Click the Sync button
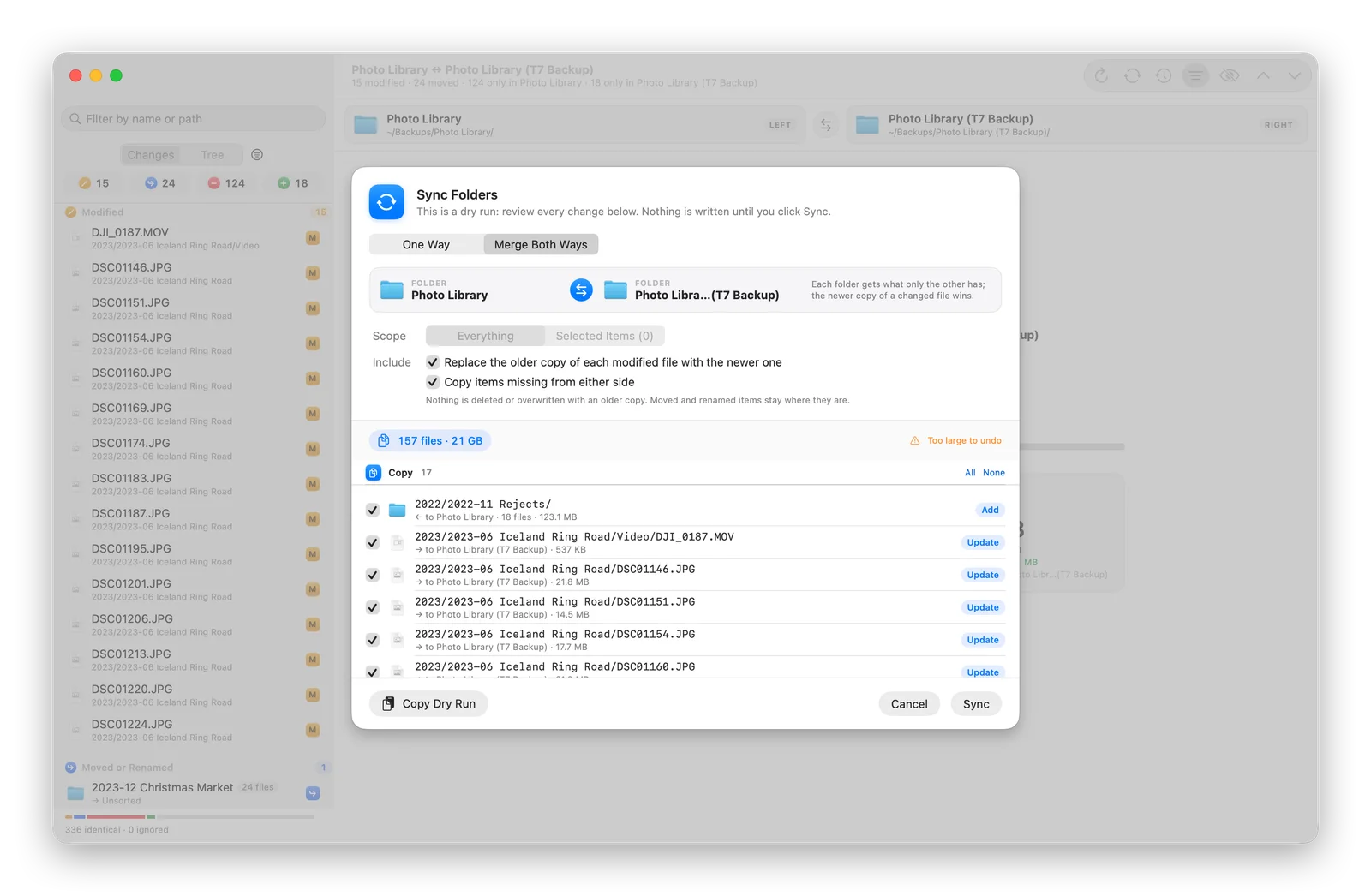1371x896 pixels. [x=976, y=704]
